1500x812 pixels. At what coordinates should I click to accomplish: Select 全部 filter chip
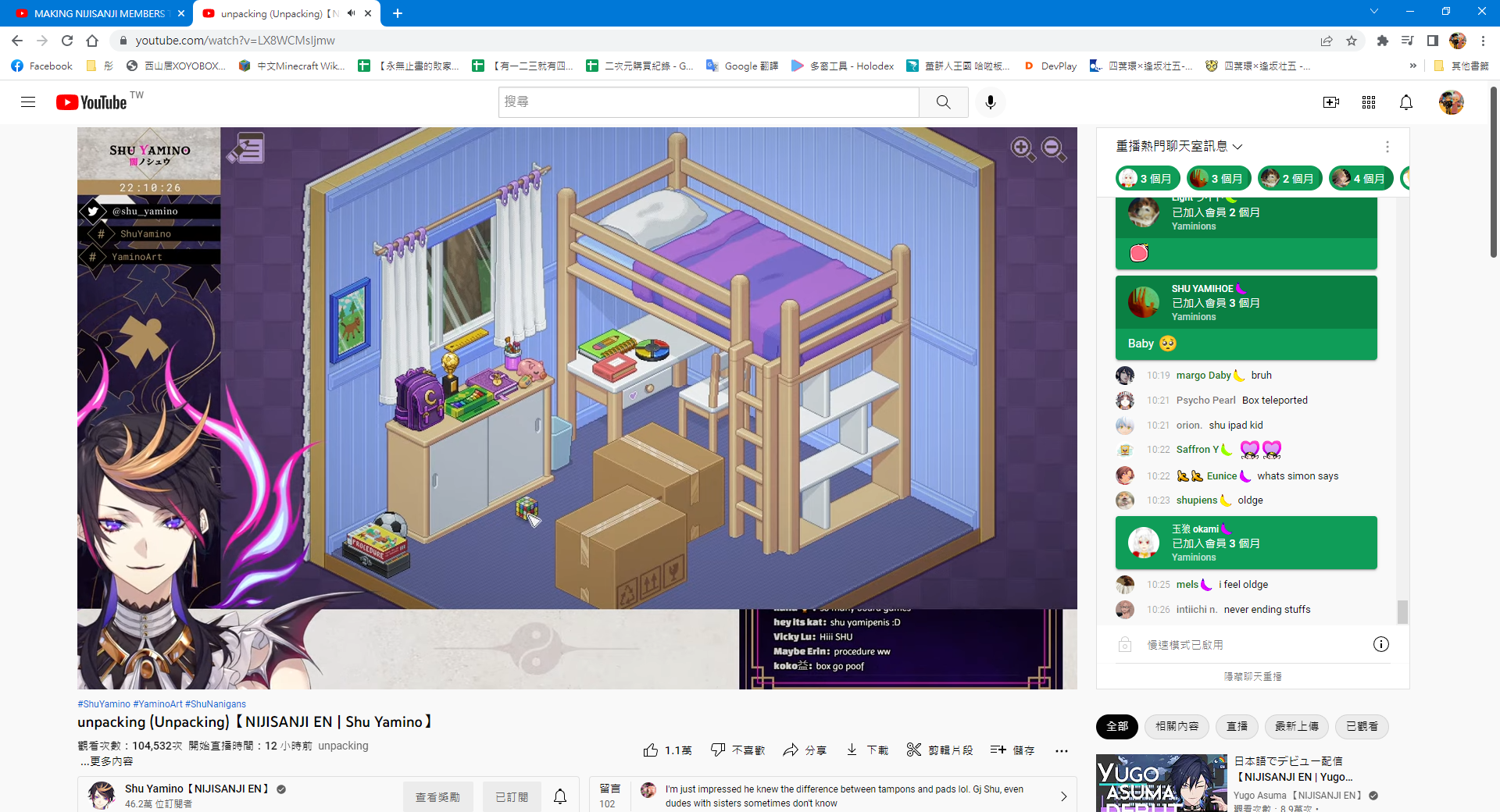pos(1117,727)
